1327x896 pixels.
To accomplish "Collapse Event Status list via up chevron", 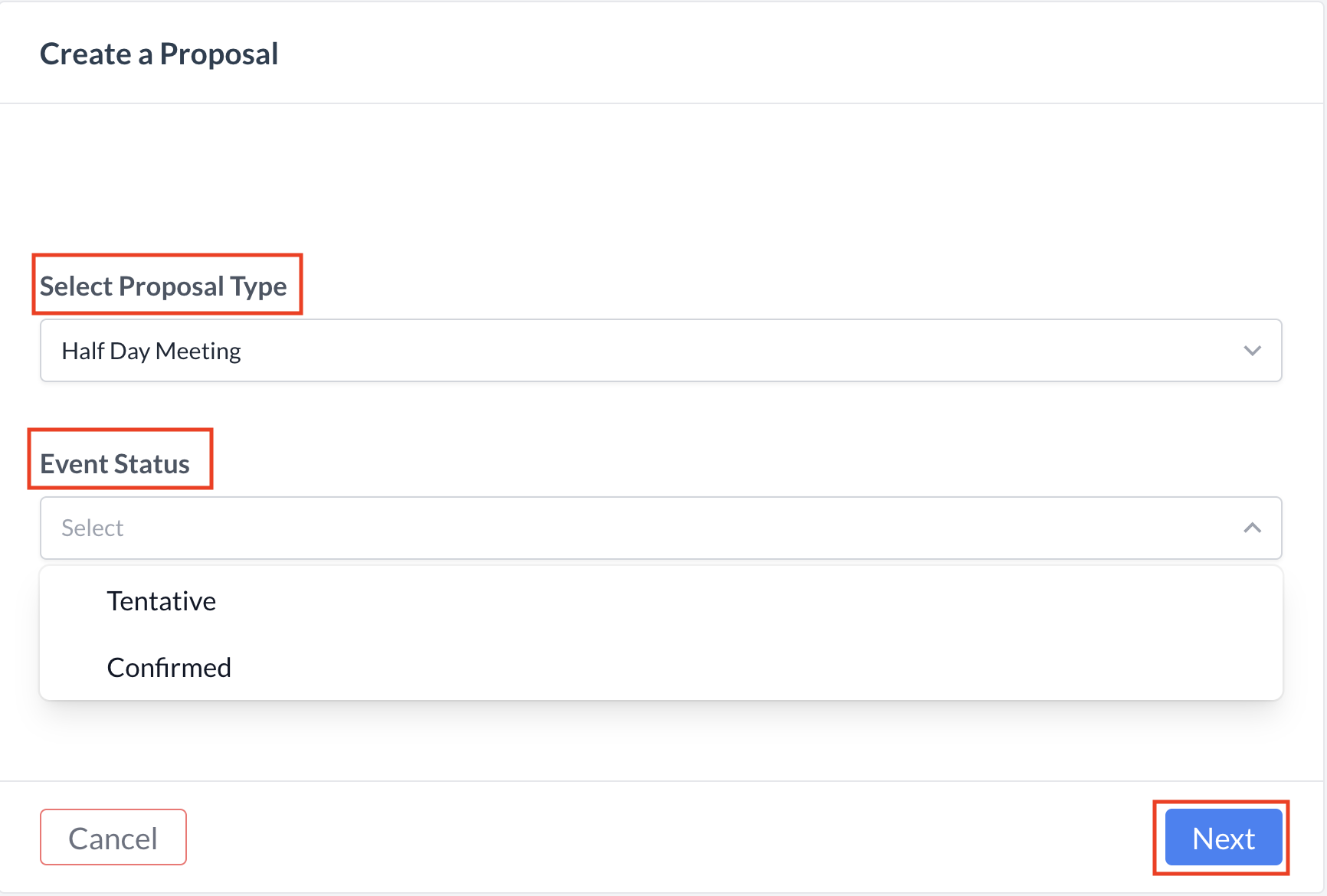I will (x=1252, y=528).
